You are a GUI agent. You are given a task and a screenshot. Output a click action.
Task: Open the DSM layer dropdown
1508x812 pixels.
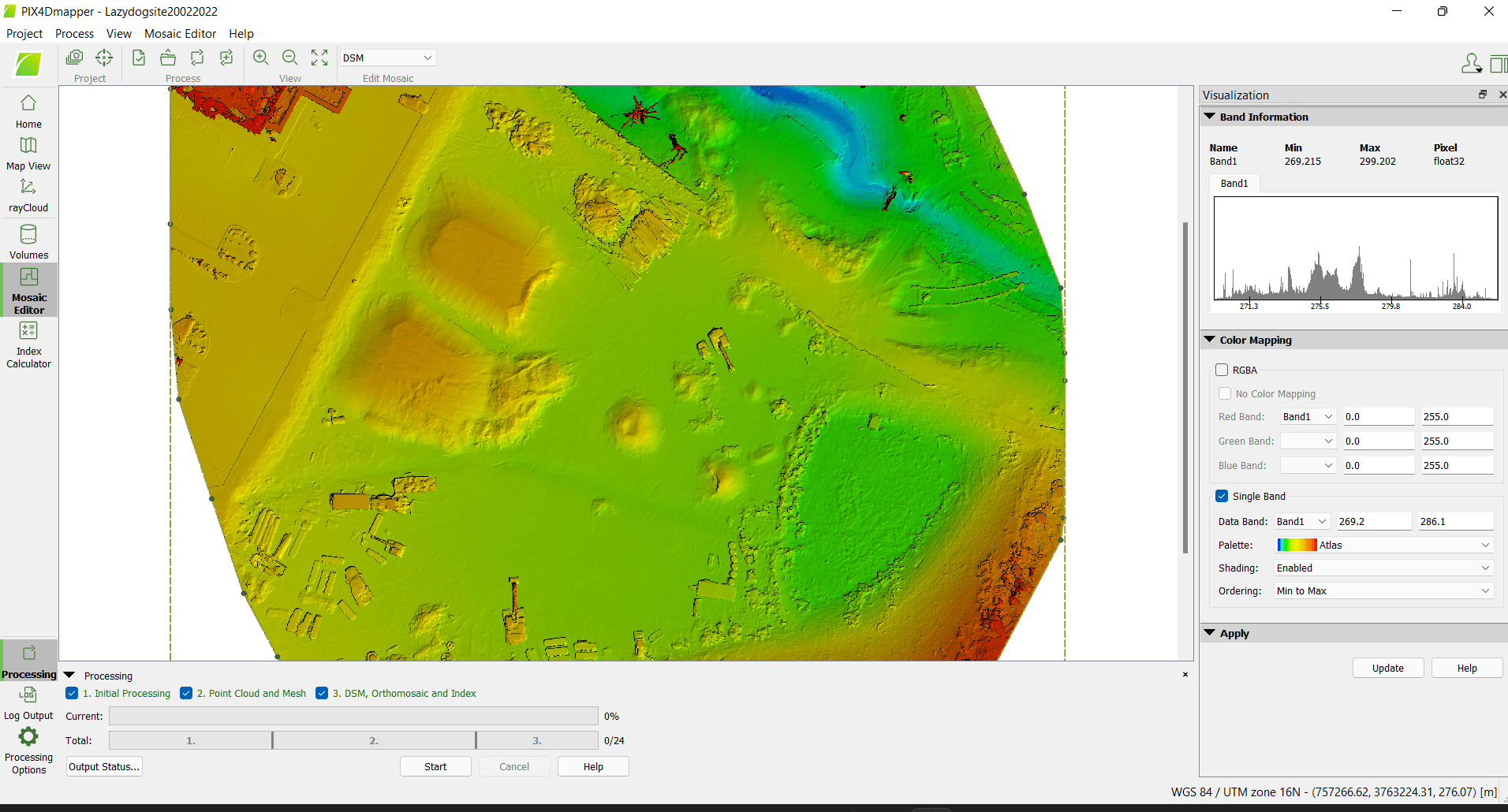tap(387, 58)
